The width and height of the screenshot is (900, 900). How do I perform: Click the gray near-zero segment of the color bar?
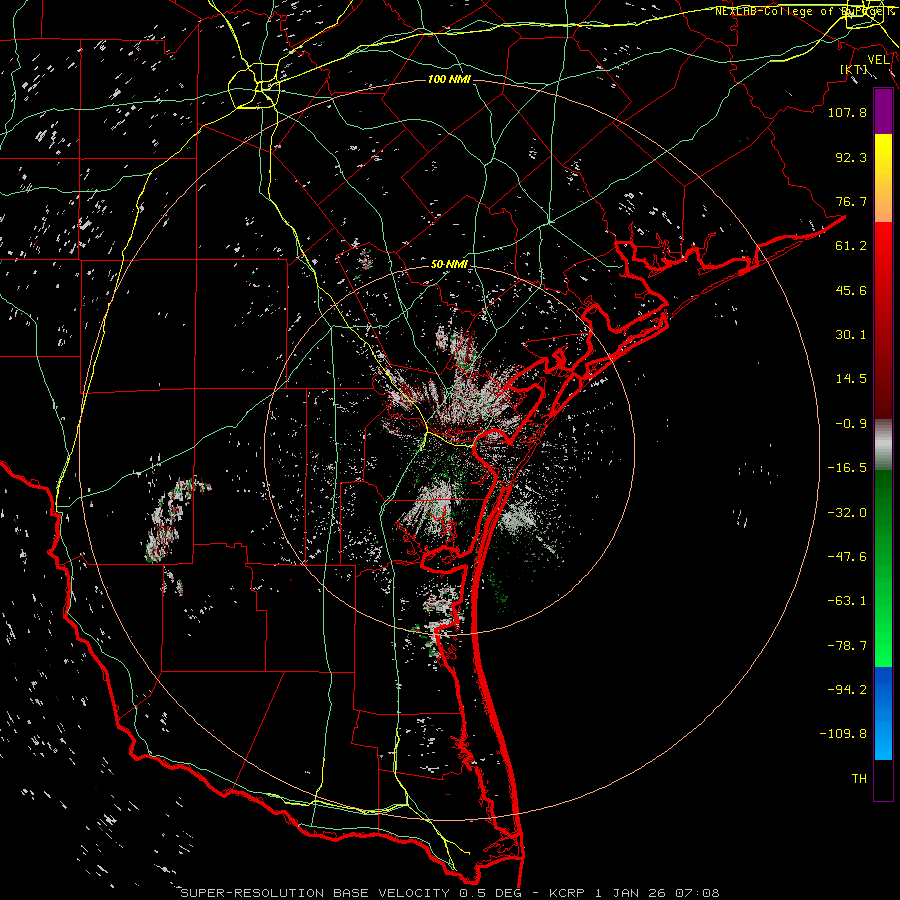click(883, 445)
